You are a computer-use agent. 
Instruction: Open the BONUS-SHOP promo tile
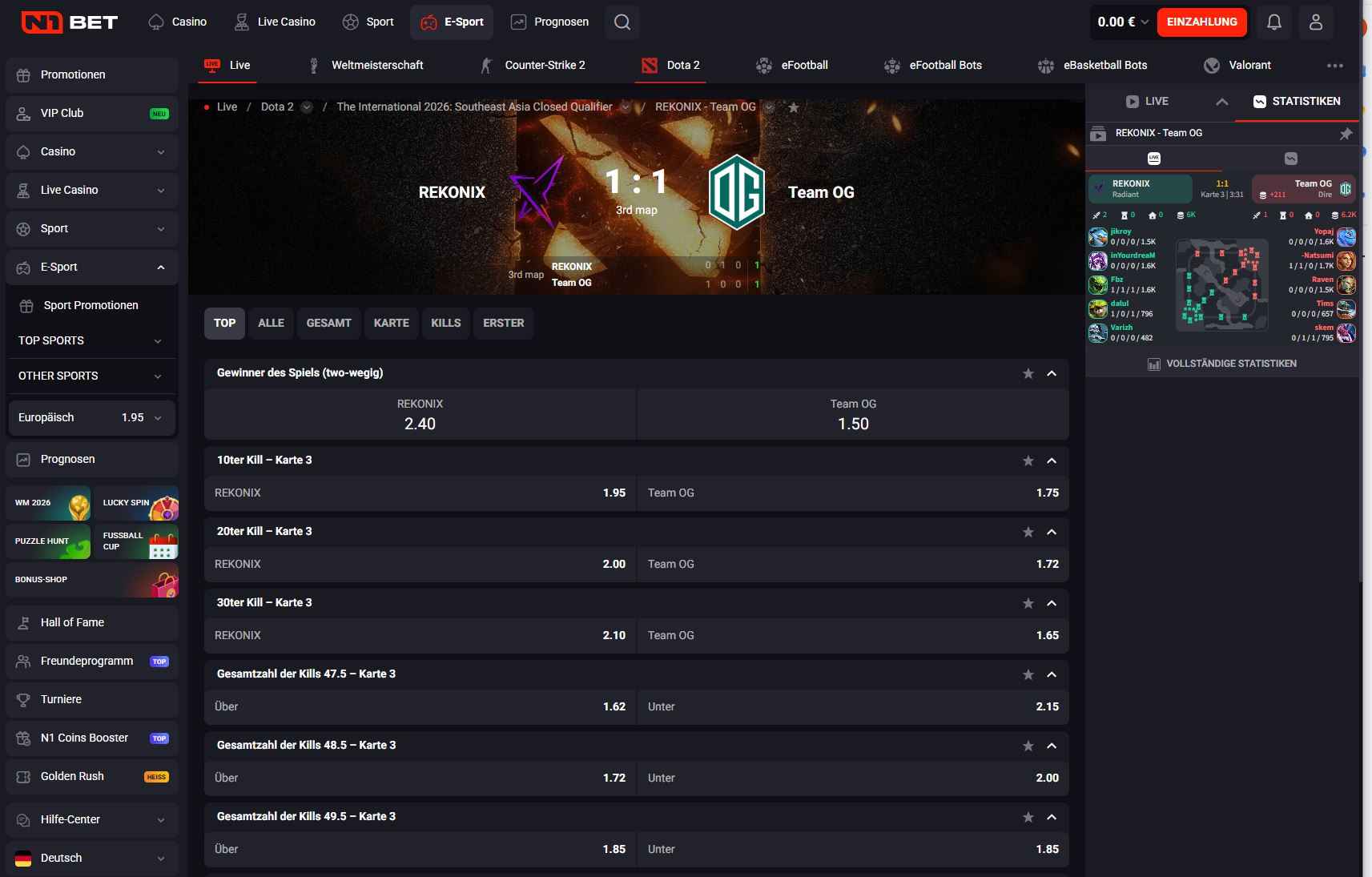92,580
